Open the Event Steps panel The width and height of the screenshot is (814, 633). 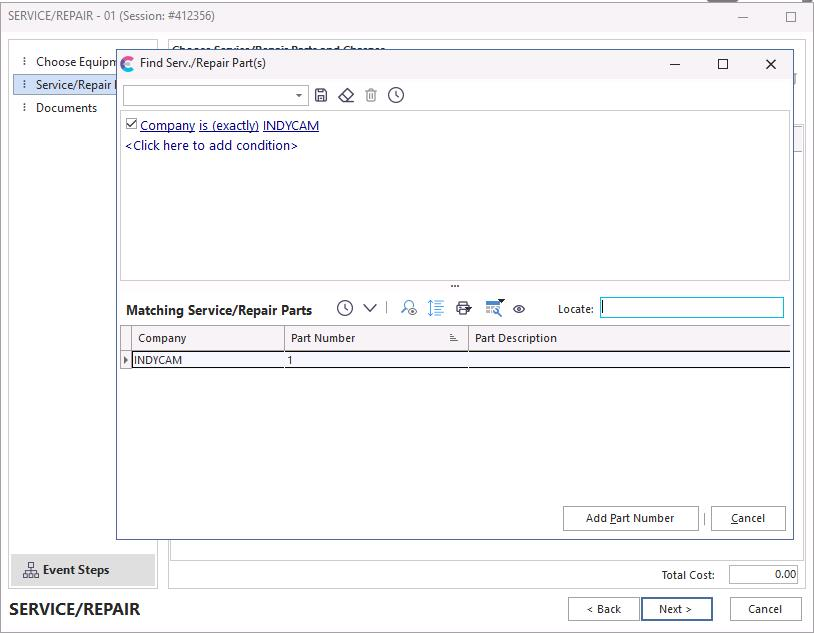click(76, 570)
